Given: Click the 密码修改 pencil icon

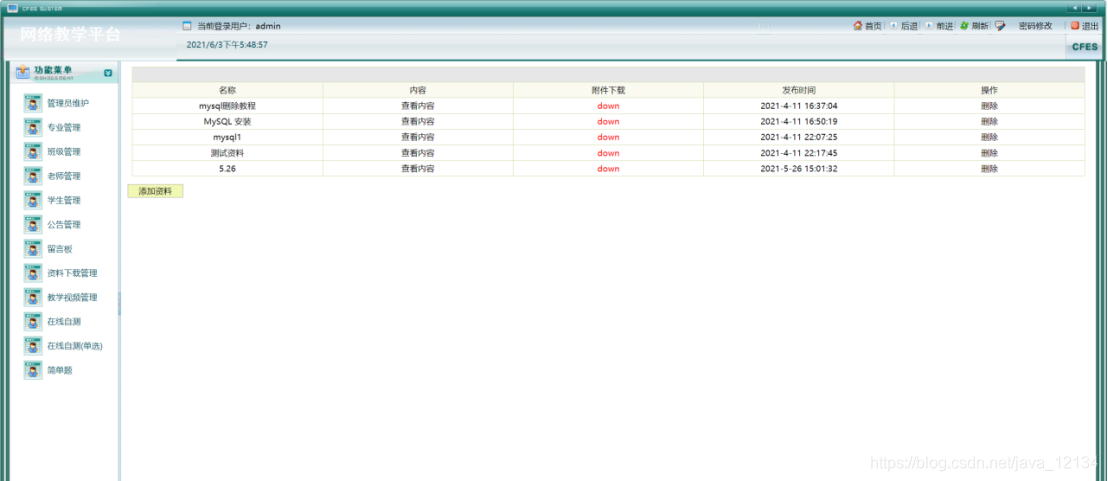Looking at the screenshot, I should click(x=1000, y=26).
